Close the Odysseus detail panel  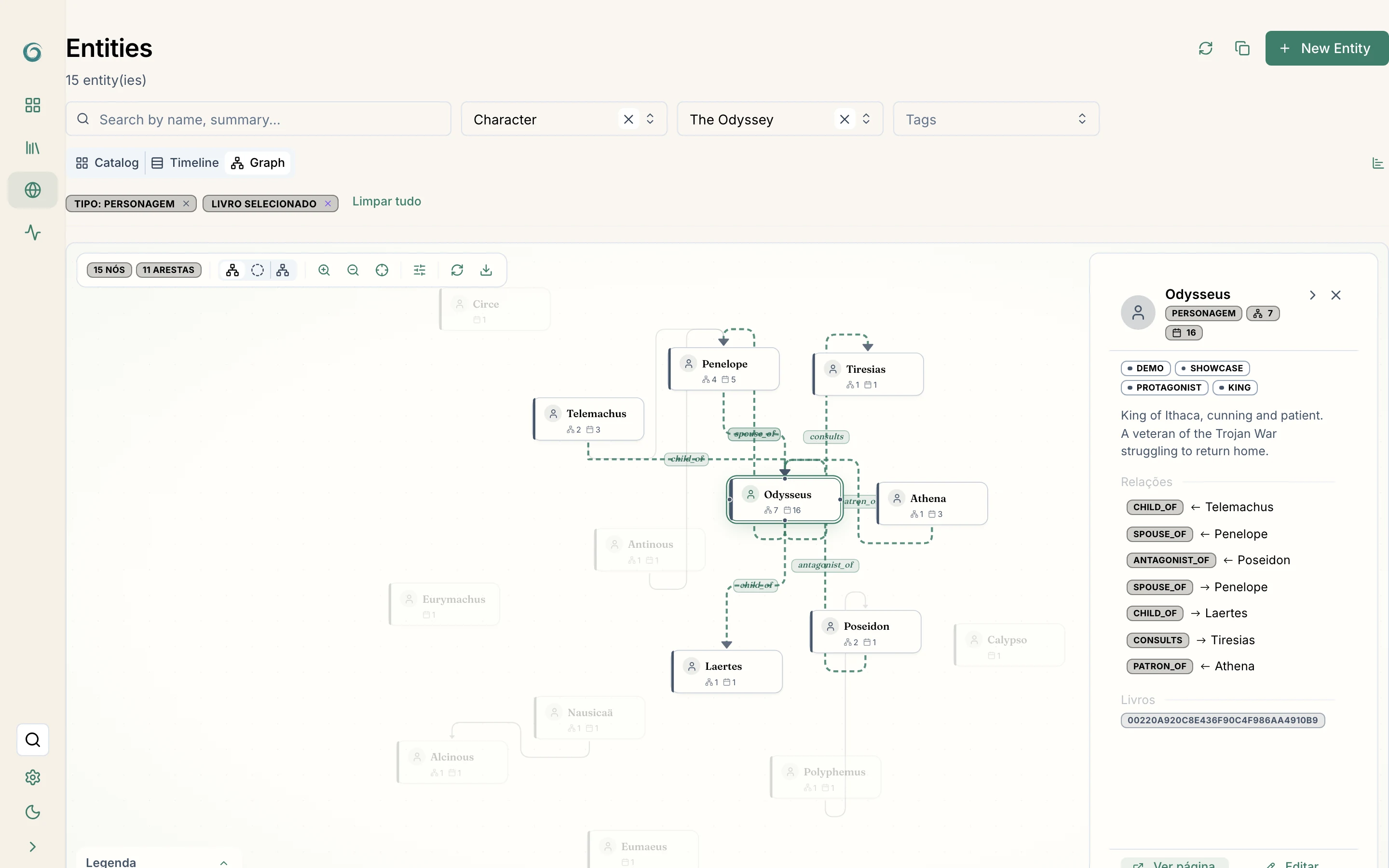(x=1335, y=295)
